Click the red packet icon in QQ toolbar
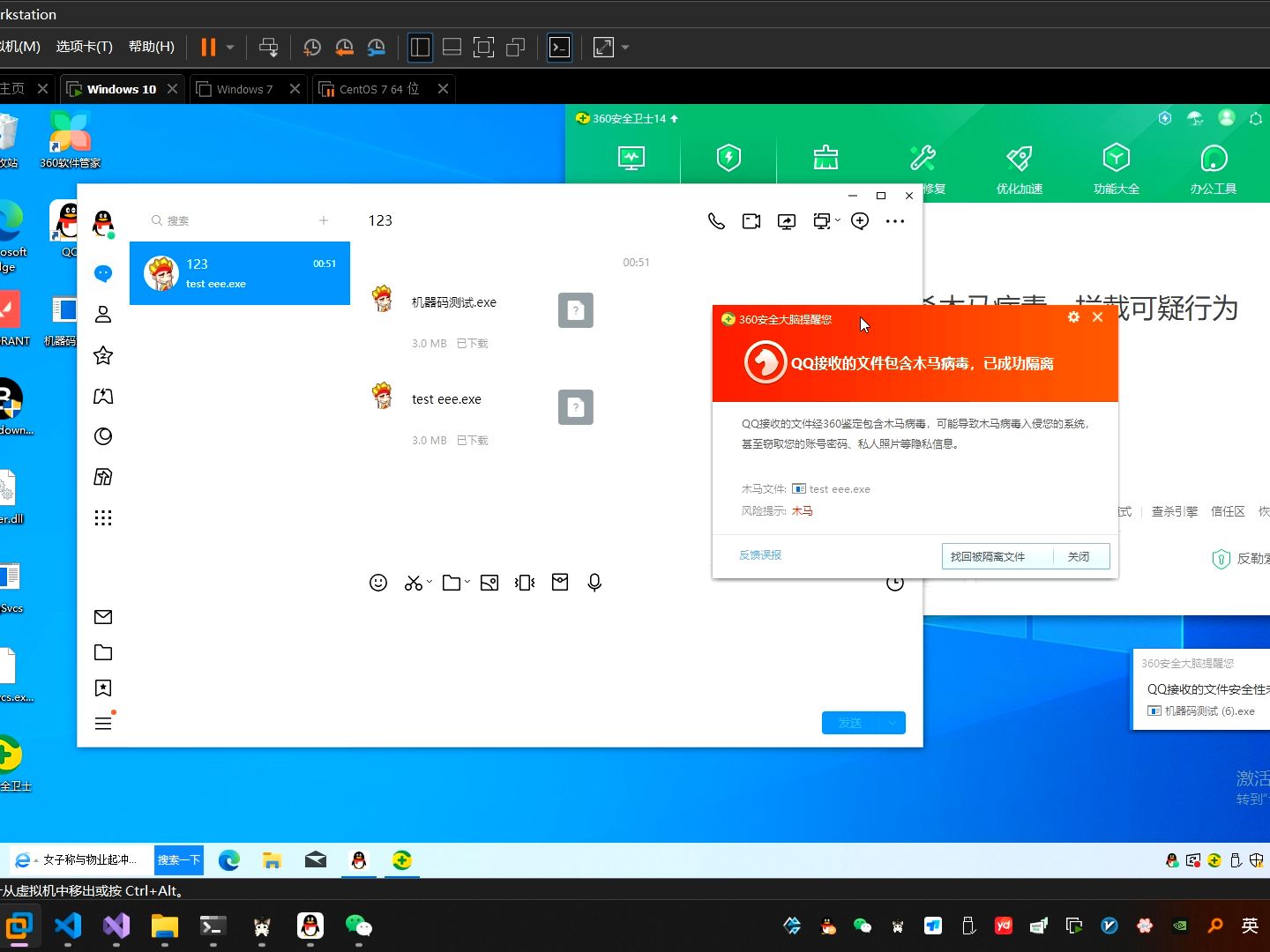1270x952 pixels. coord(560,582)
